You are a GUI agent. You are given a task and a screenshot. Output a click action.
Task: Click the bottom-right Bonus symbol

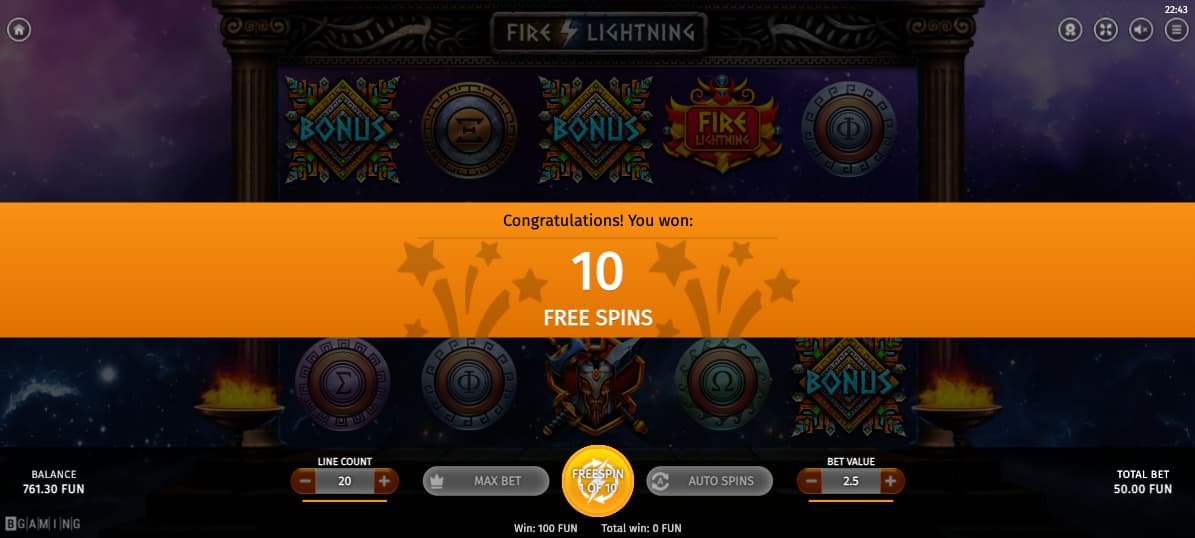coord(849,387)
